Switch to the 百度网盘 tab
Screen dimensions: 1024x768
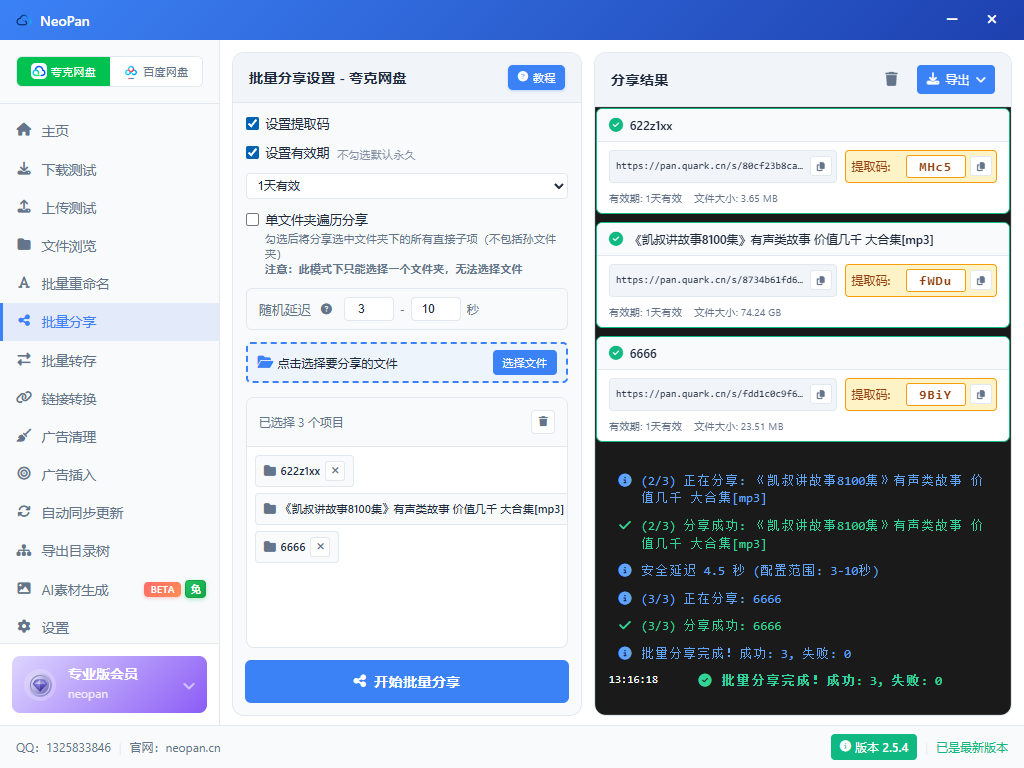pyautogui.click(x=156, y=72)
